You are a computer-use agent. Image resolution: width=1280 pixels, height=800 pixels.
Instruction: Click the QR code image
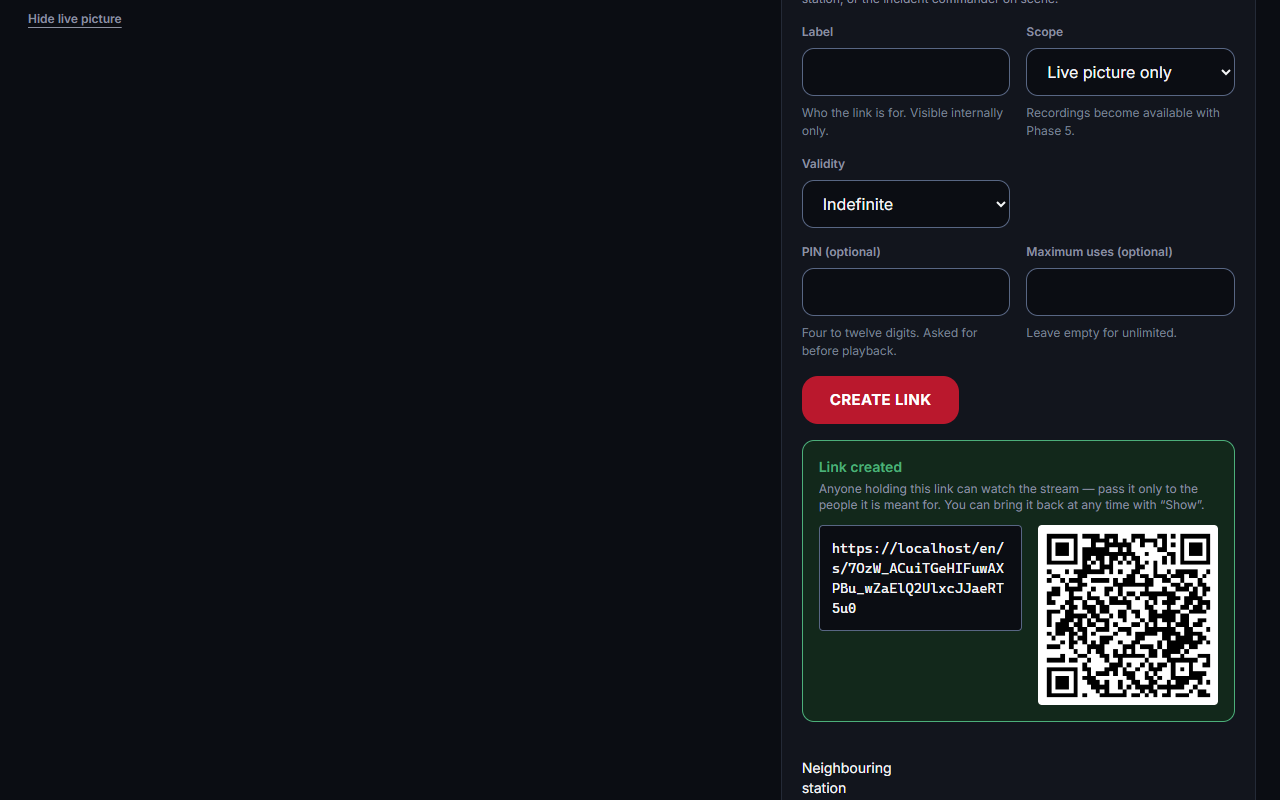pyautogui.click(x=1128, y=615)
